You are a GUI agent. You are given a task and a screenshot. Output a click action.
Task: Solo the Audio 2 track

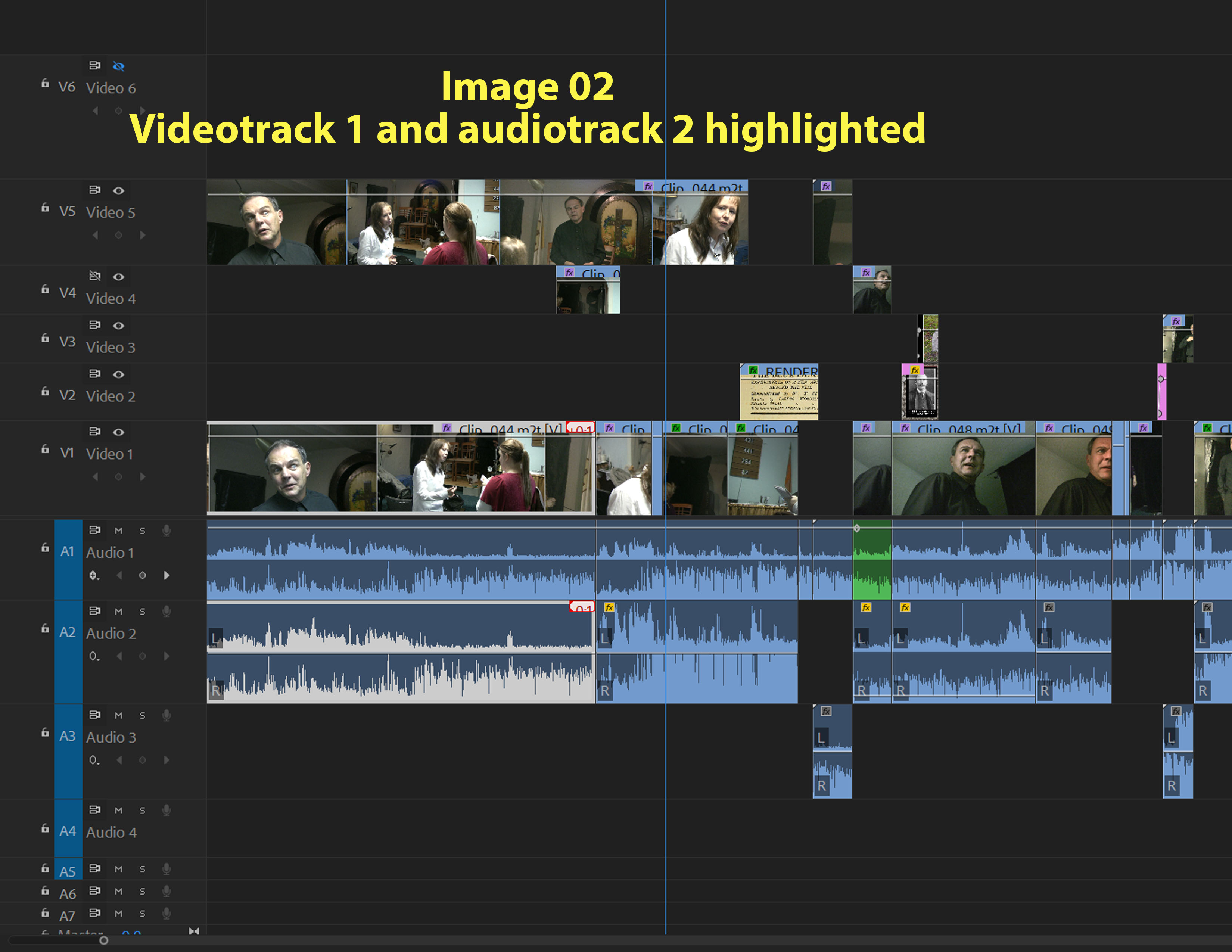pyautogui.click(x=142, y=612)
